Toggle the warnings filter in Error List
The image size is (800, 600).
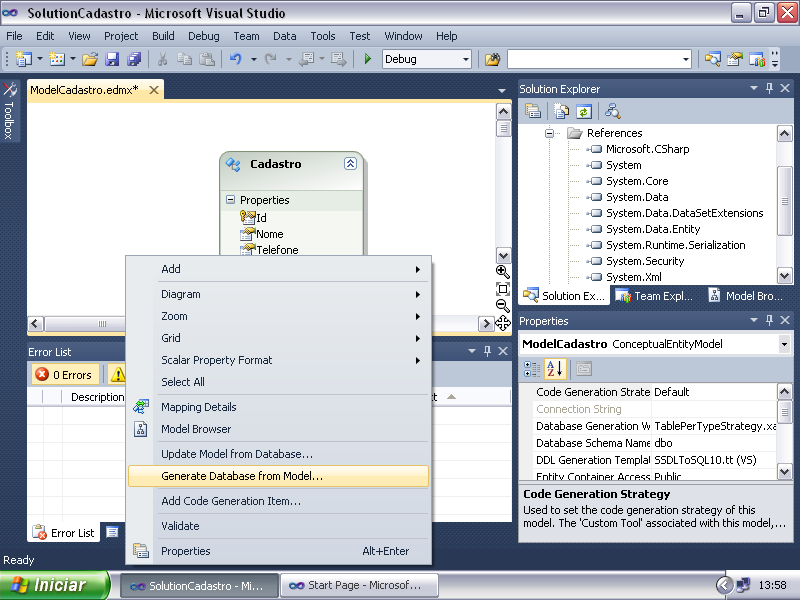click(117, 375)
